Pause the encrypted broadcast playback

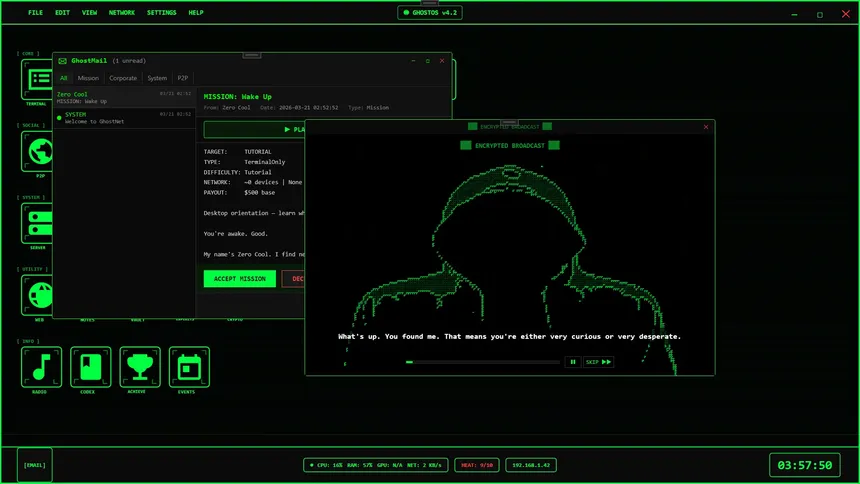(573, 362)
